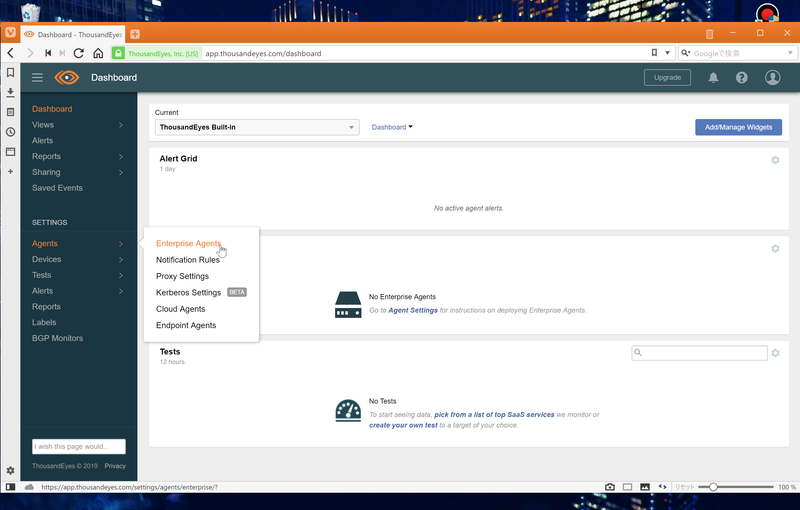Go back with browser back arrow
The width and height of the screenshot is (800, 510).
tap(11, 53)
